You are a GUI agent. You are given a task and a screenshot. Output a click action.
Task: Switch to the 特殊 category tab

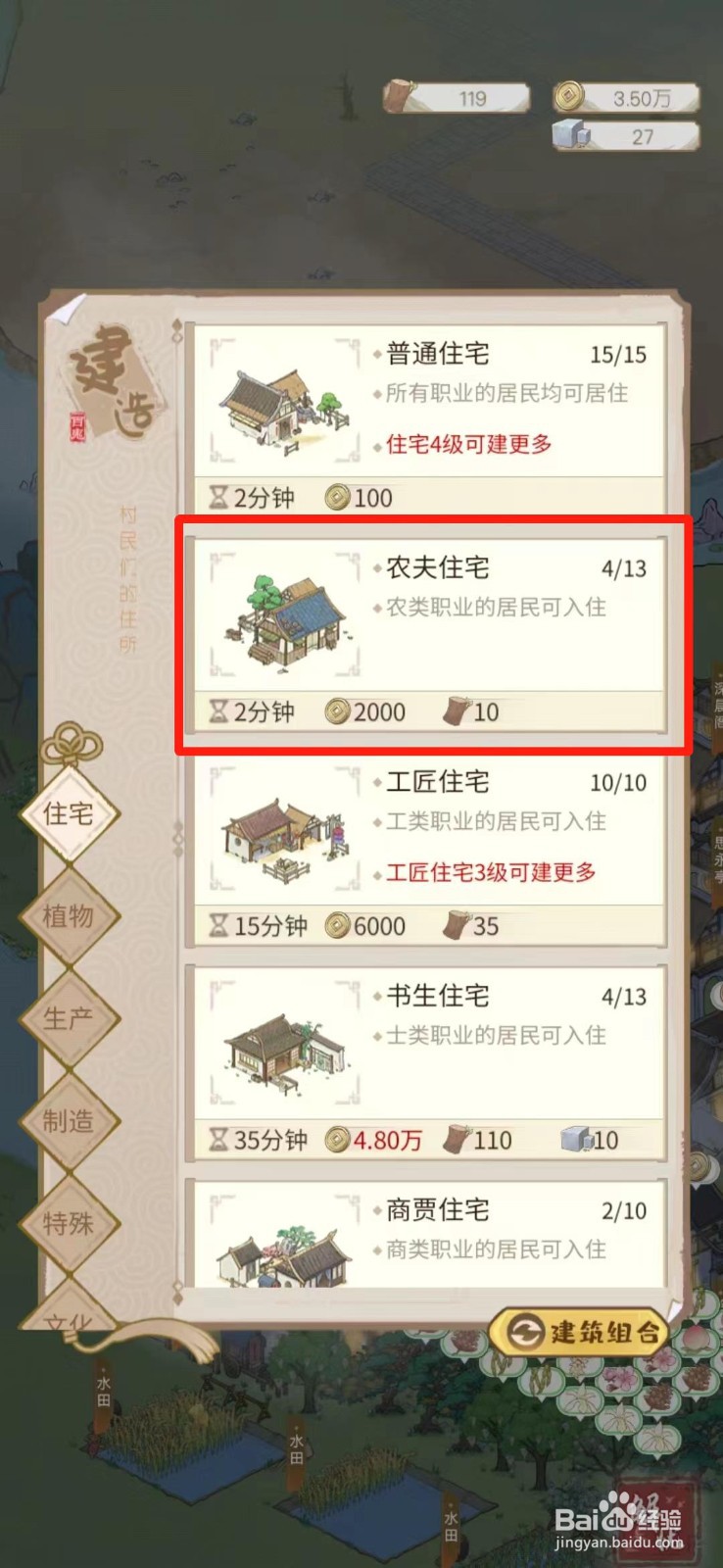(x=69, y=1224)
